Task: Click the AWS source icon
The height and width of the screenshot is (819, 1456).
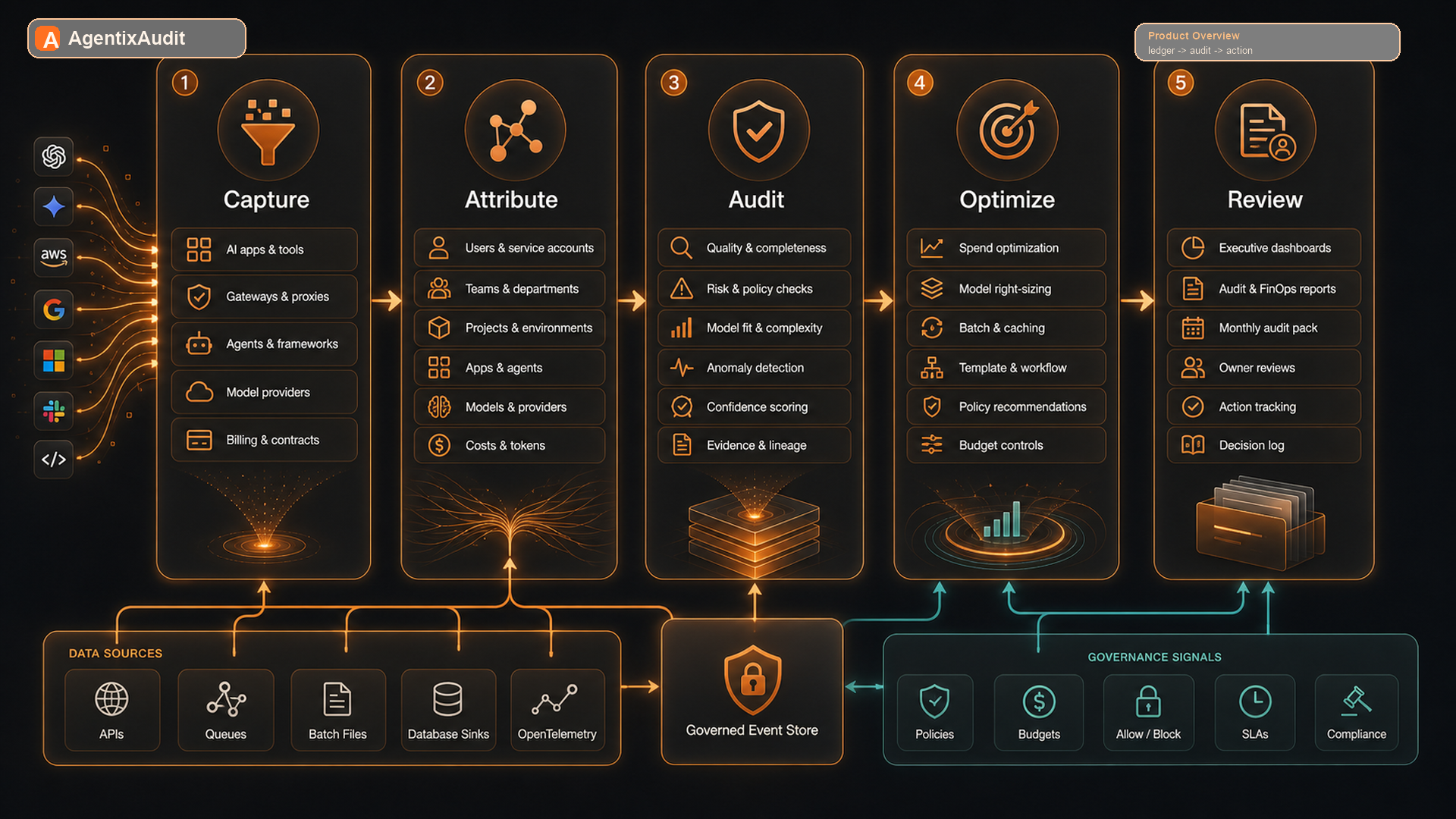Action: tap(53, 258)
